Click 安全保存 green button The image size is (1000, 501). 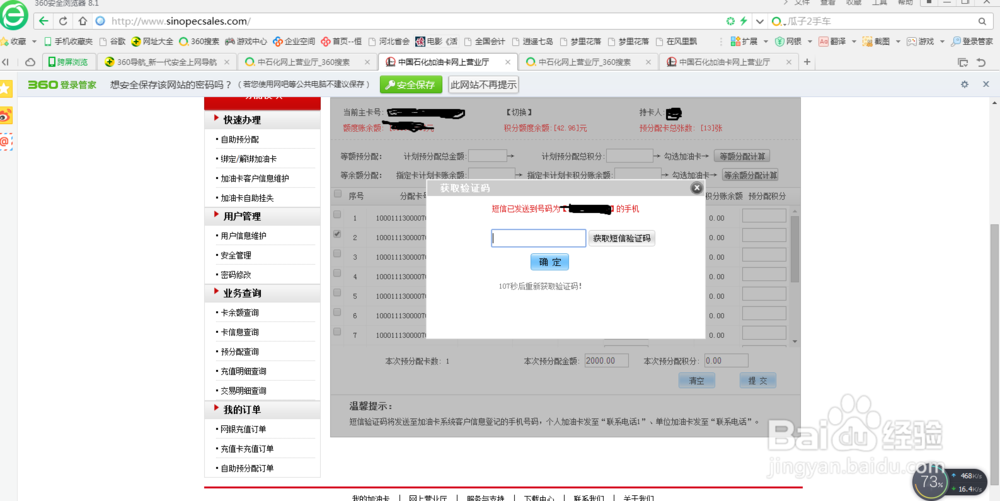pyautogui.click(x=411, y=85)
